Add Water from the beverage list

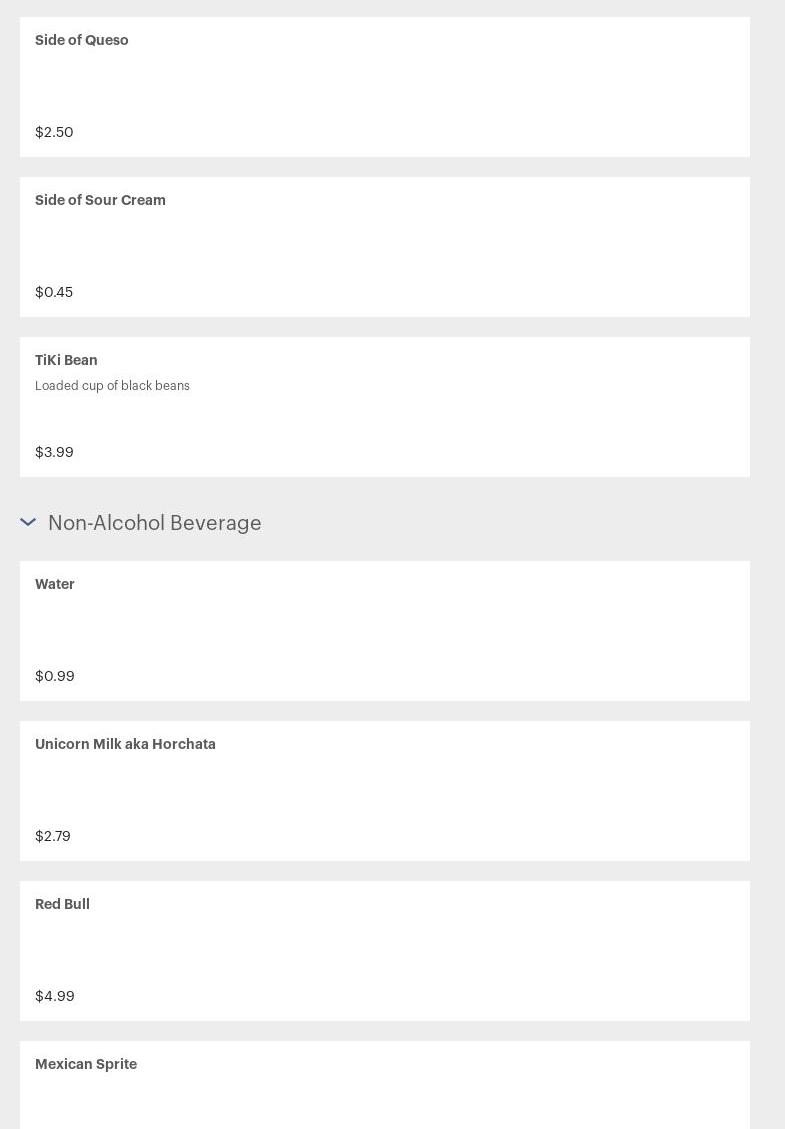pos(55,585)
